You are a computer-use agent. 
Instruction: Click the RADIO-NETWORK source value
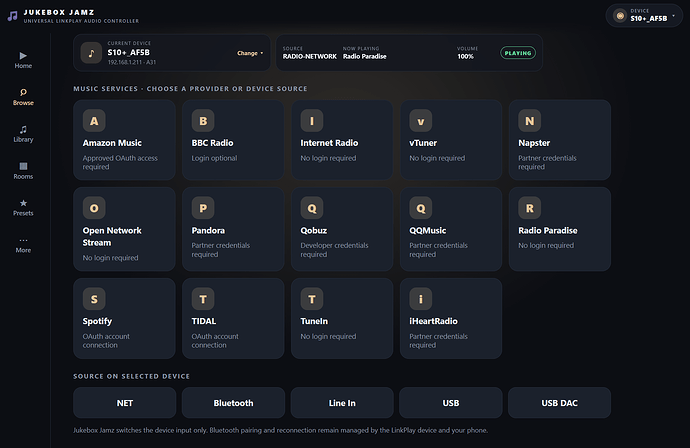309,56
